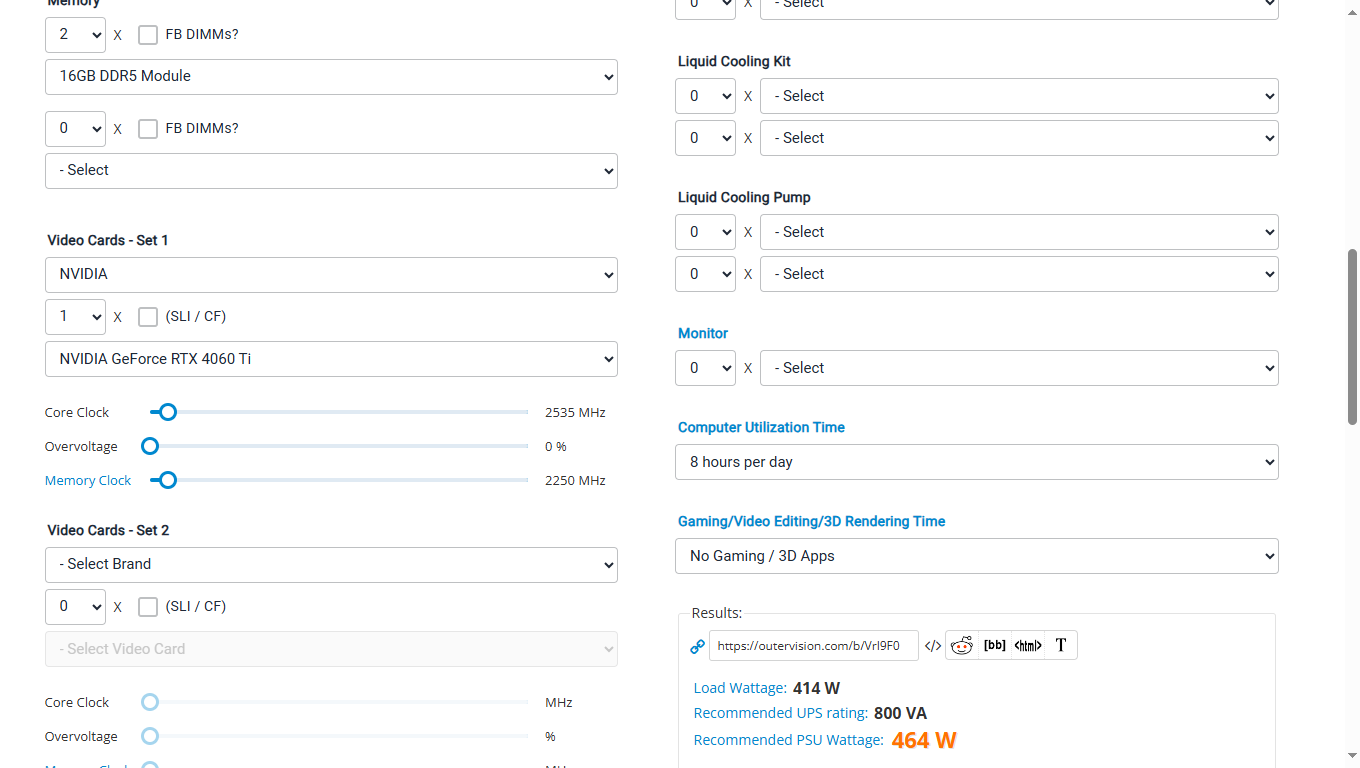1360x768 pixels.
Task: Open the Monitor quantity dropdown
Action: coord(705,369)
